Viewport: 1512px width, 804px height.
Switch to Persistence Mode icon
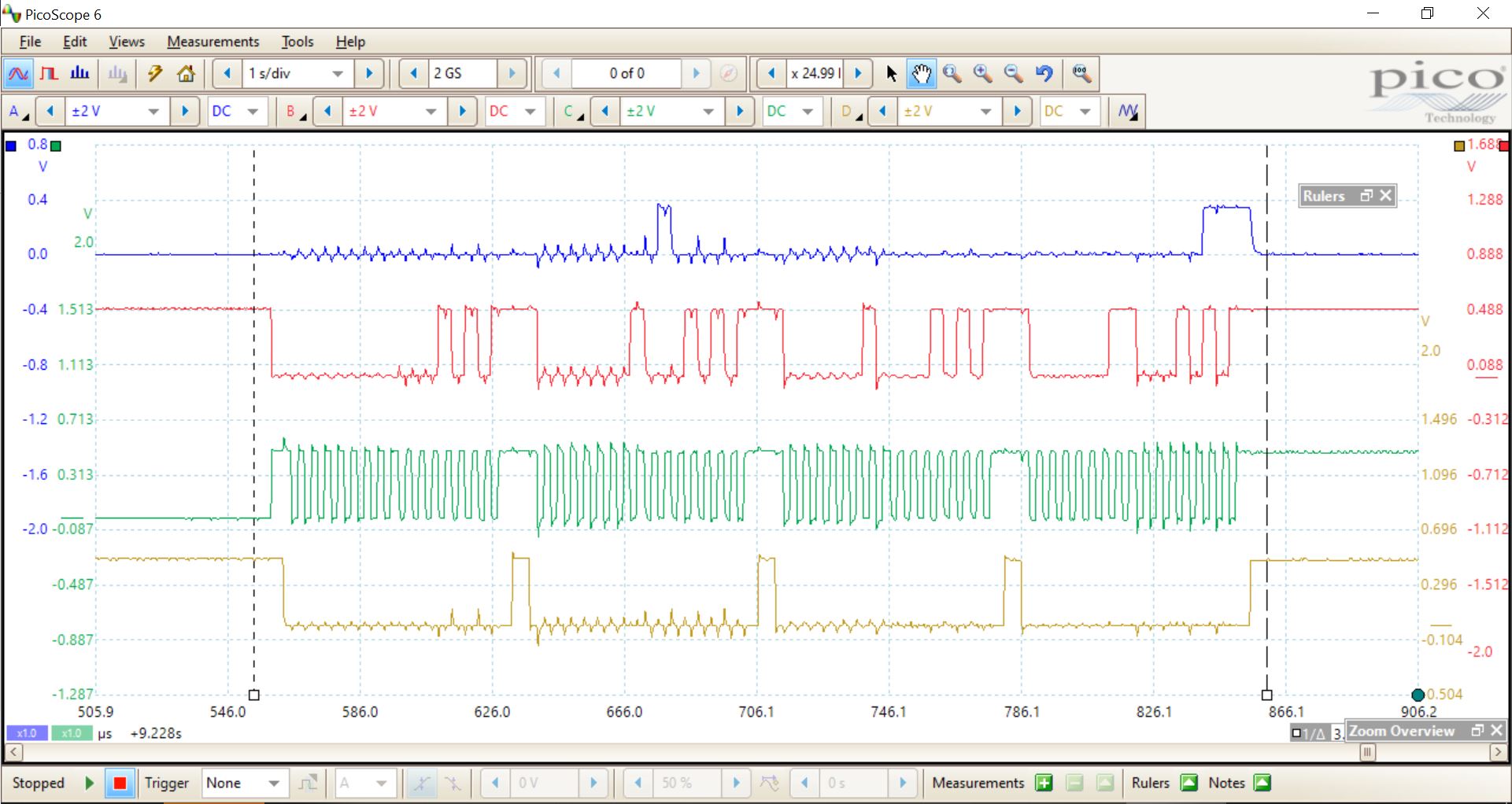tap(49, 74)
